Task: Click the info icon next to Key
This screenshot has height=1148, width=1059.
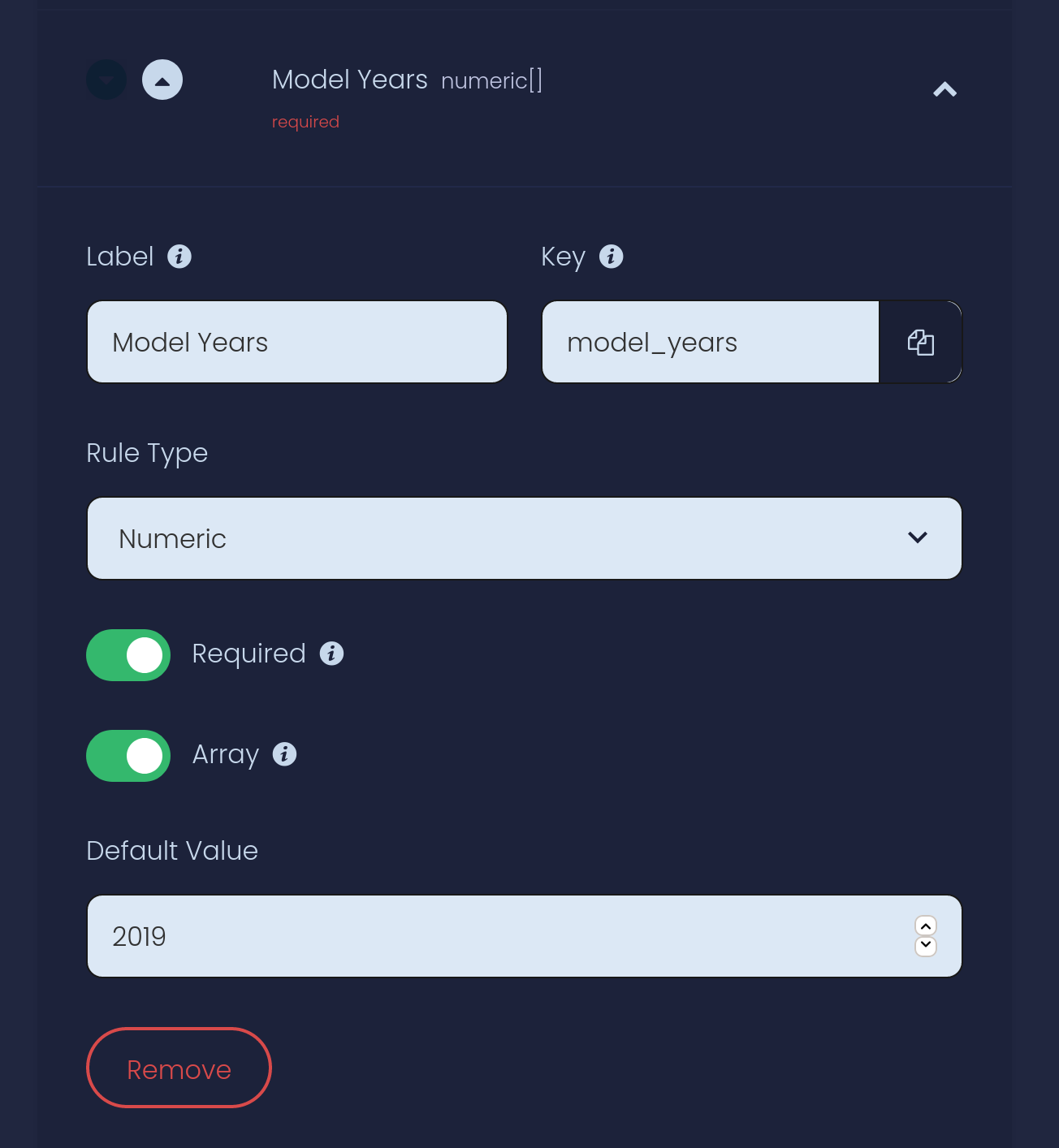Action: coord(612,257)
